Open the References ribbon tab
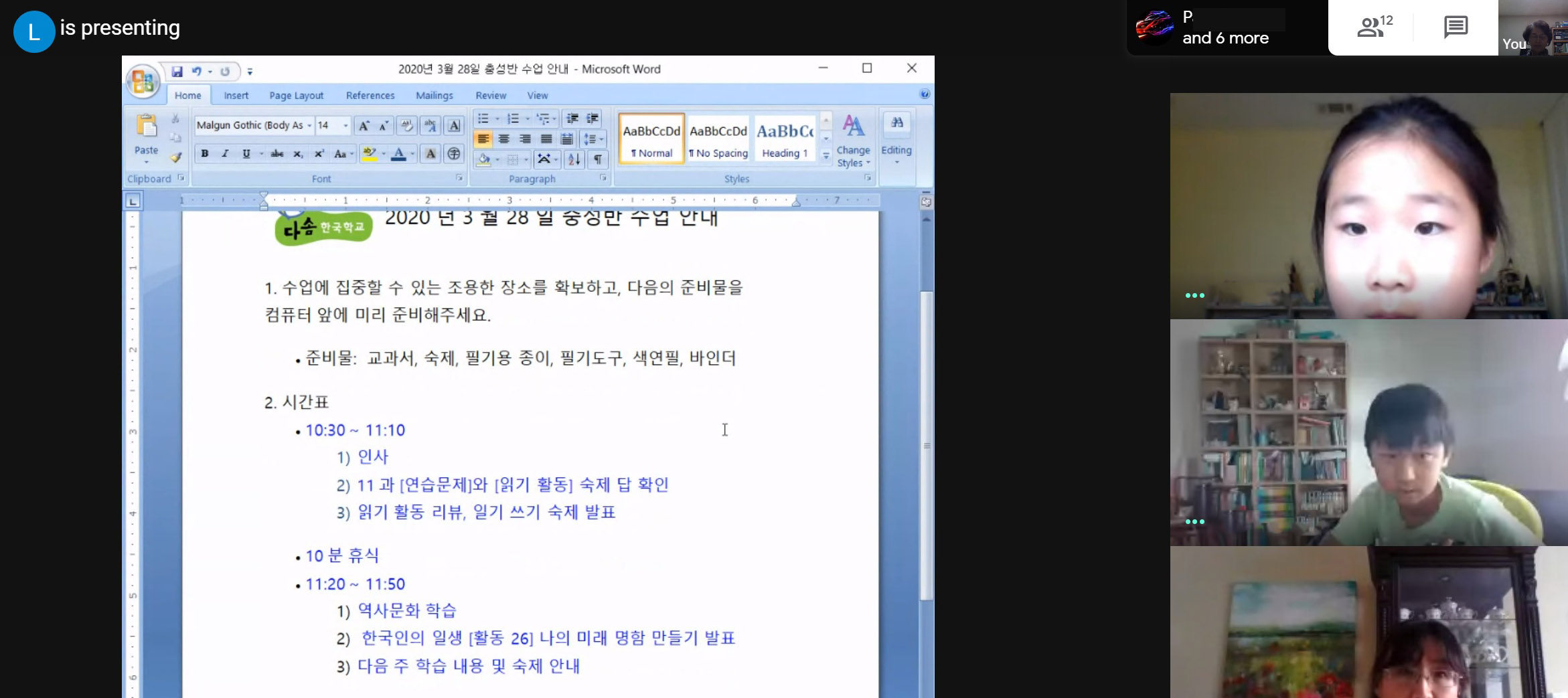 [x=370, y=96]
